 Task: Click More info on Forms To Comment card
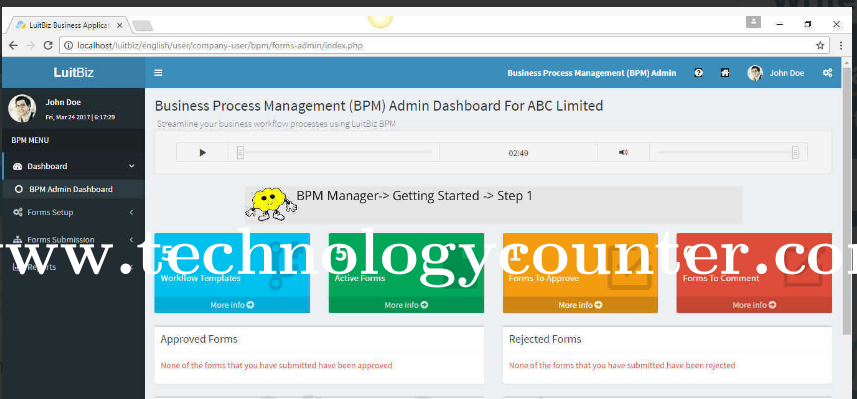(x=754, y=305)
